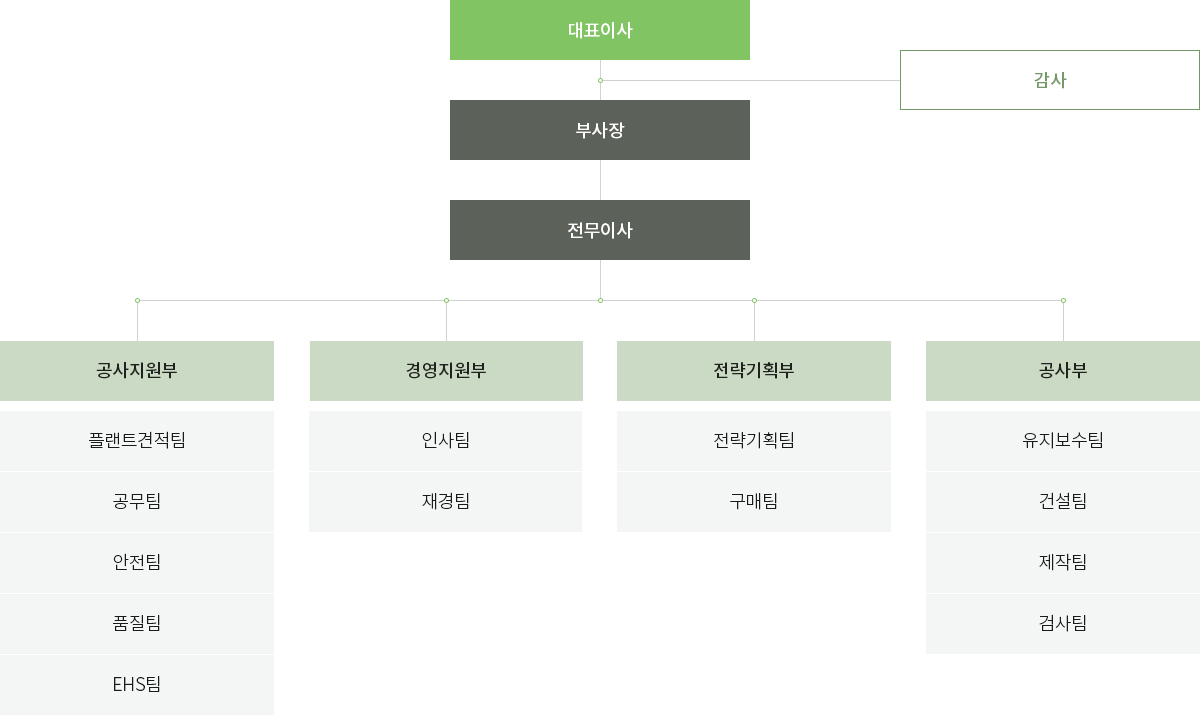
Task: Click the 인사팀 team cell
Action: click(446, 441)
